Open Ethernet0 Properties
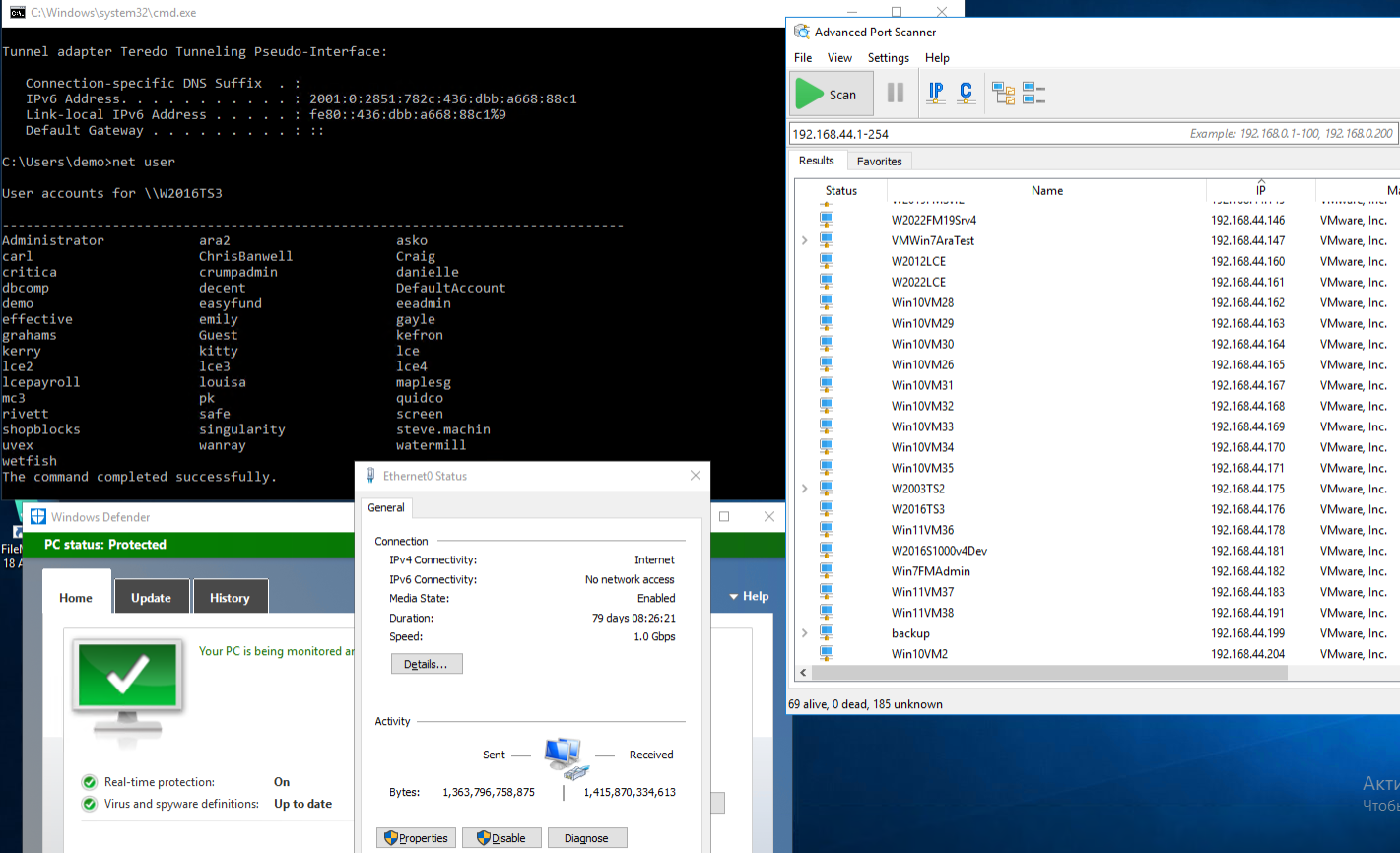Image resolution: width=1400 pixels, height=853 pixels. [x=416, y=838]
